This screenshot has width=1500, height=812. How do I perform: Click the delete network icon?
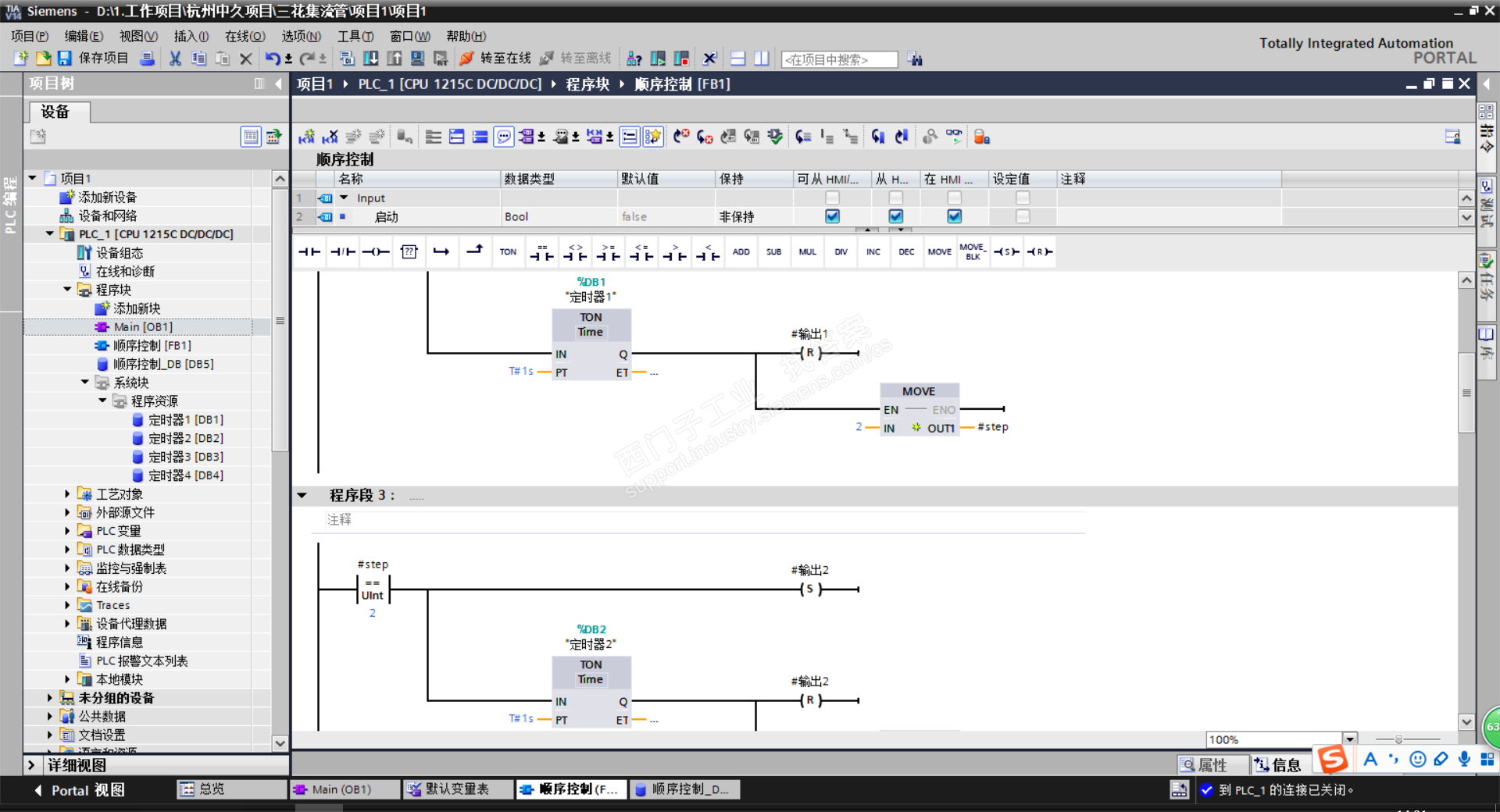(330, 137)
